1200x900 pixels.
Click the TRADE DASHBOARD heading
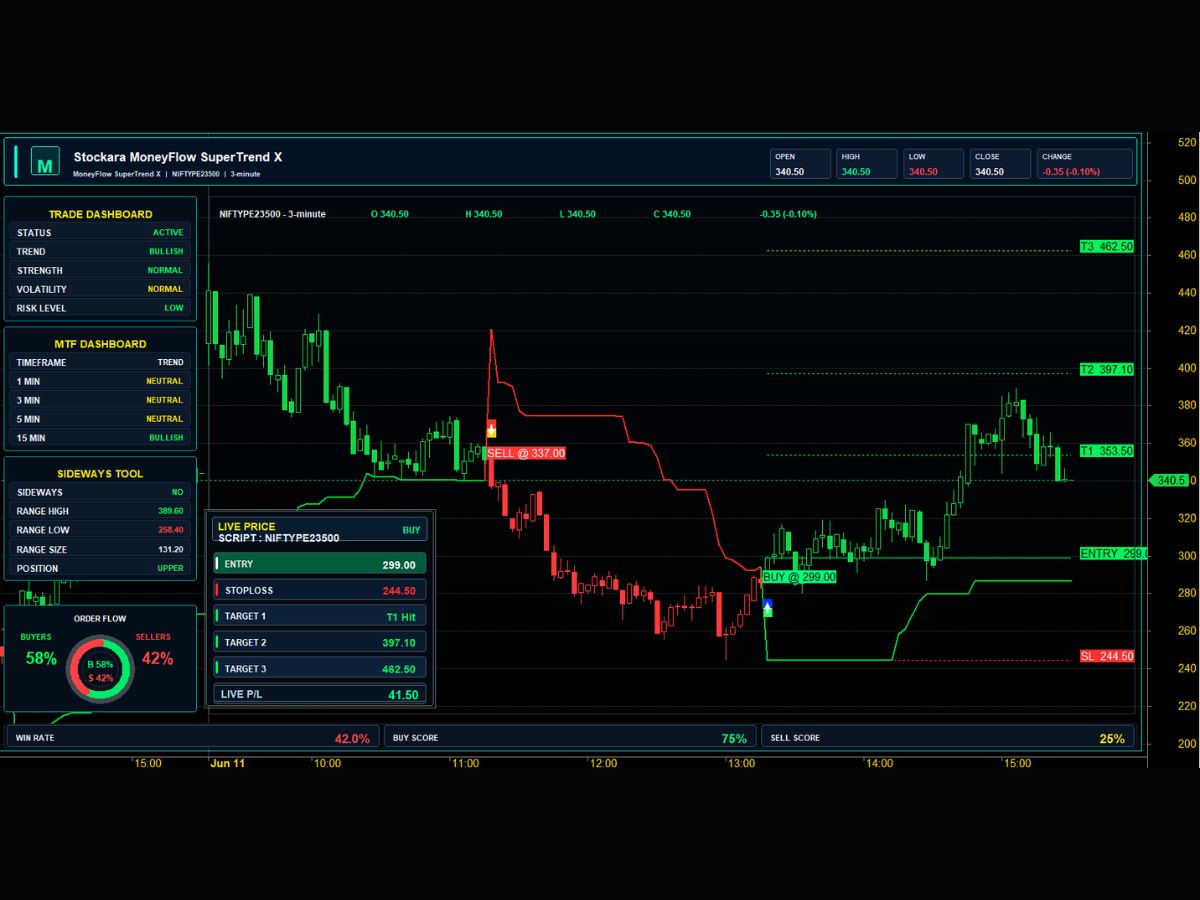(x=100, y=214)
